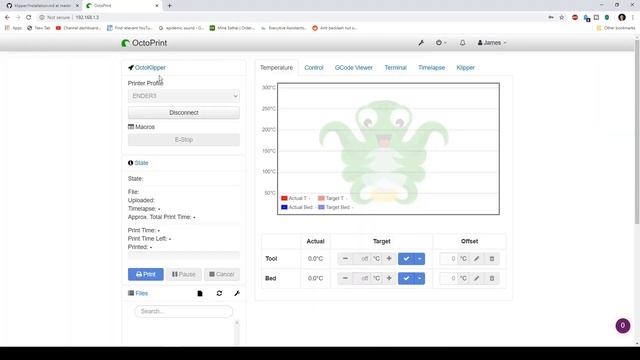Open the GCode Viewer tab

[x=354, y=68]
